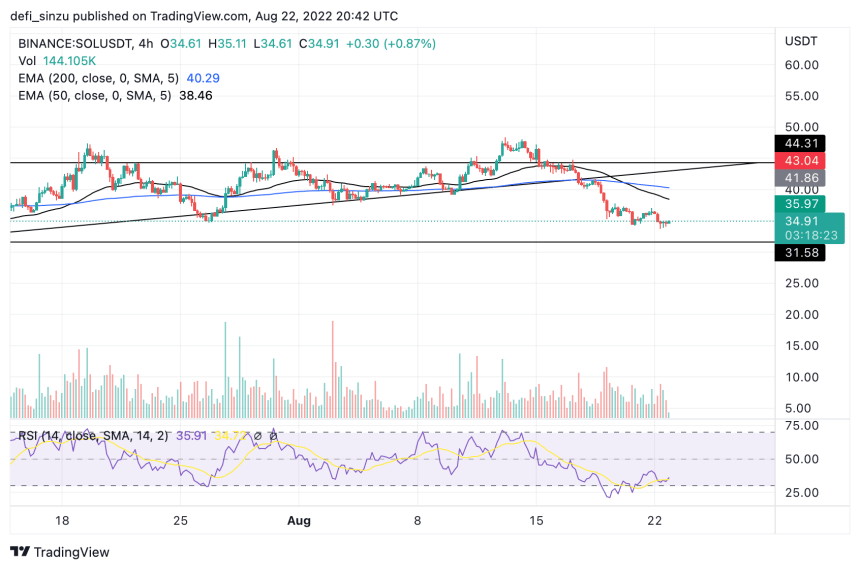860x569 pixels.
Task: Click the blue EMA 200 value 40.29
Action: [x=203, y=78]
